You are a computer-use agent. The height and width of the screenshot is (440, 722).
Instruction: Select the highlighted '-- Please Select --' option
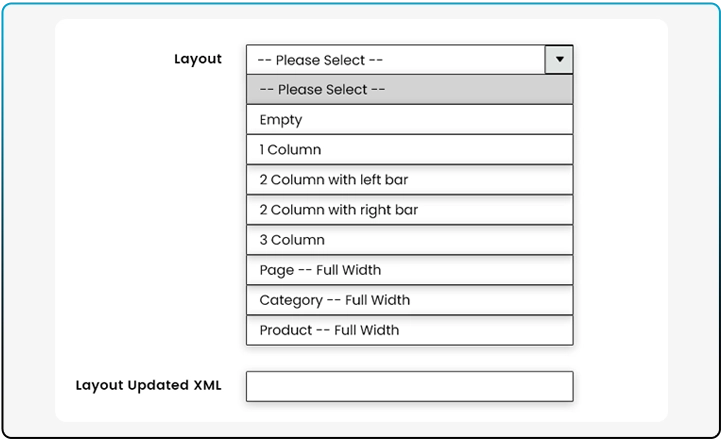coord(409,90)
